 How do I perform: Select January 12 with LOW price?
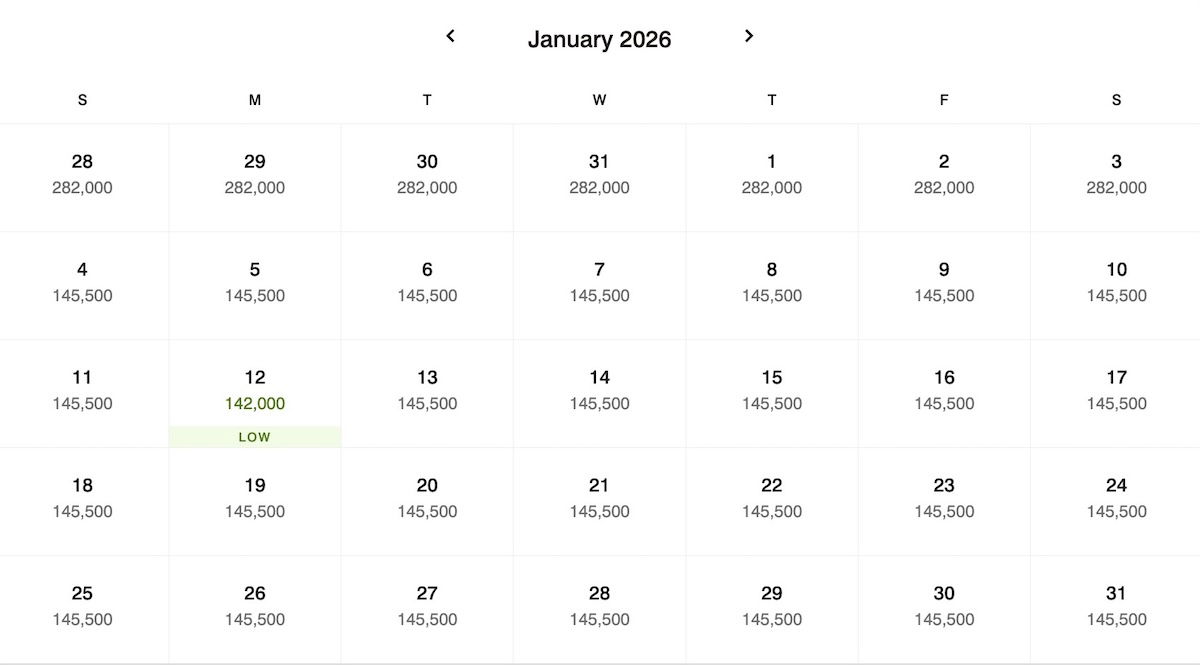coord(255,390)
